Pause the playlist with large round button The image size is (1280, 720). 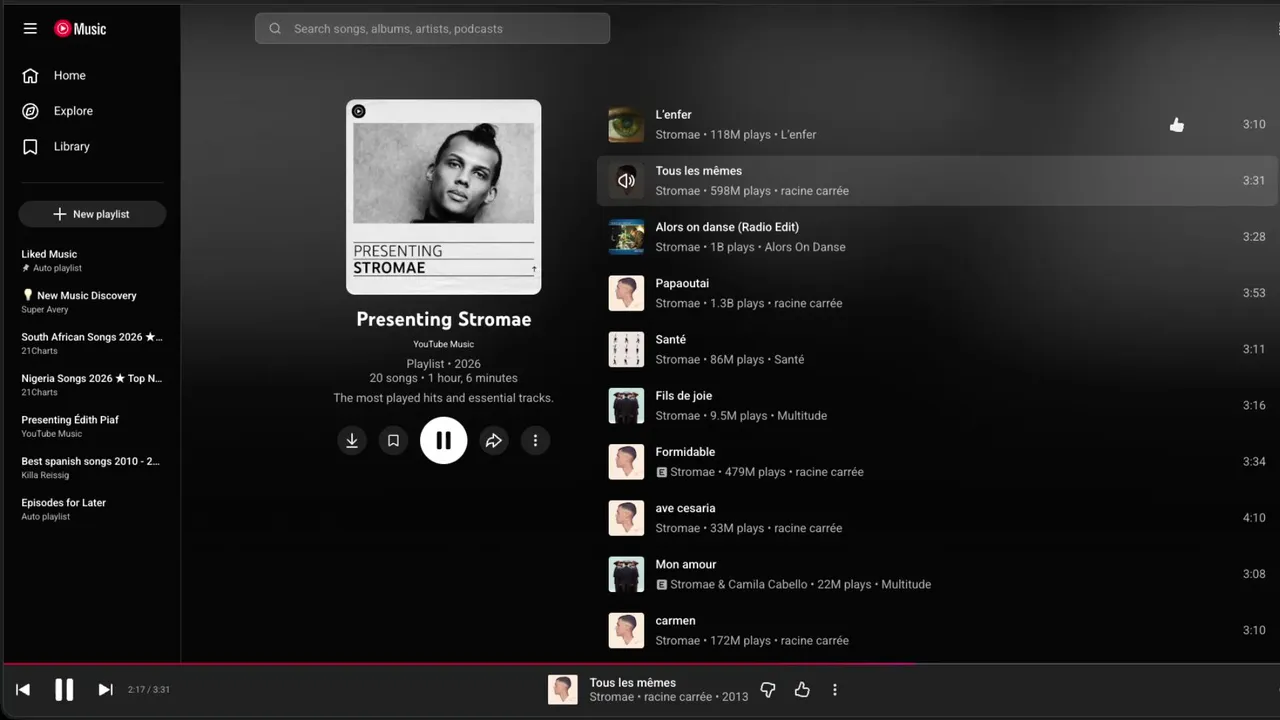(444, 441)
